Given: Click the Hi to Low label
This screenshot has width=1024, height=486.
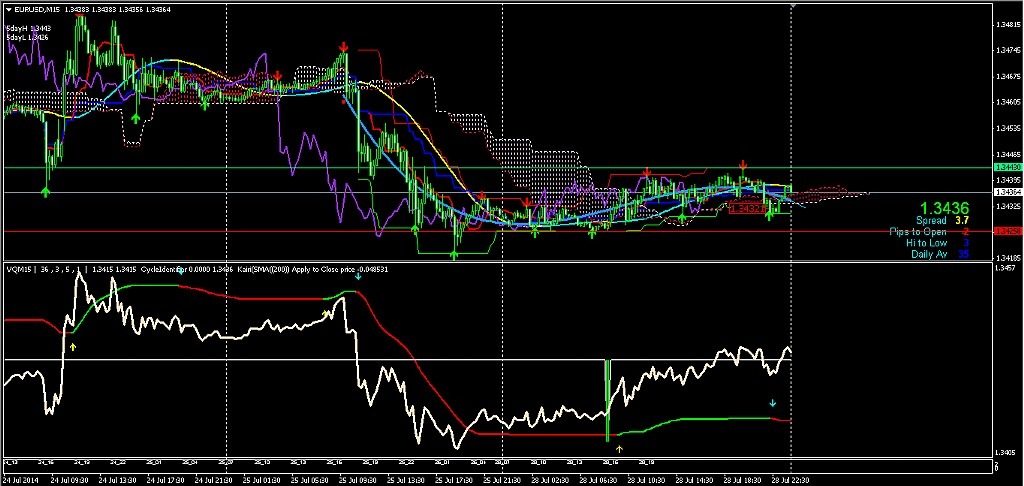Looking at the screenshot, I should [x=926, y=243].
